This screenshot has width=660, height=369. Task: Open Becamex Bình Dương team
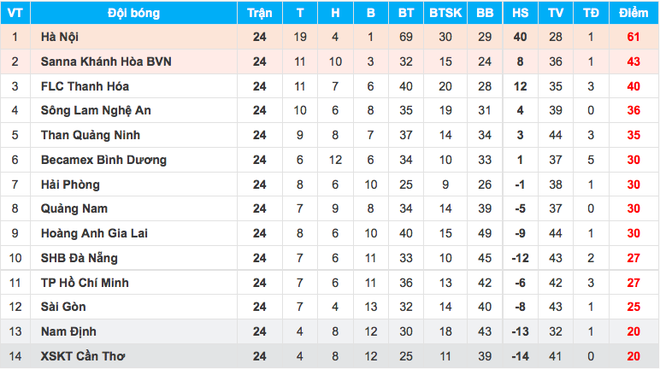104,160
